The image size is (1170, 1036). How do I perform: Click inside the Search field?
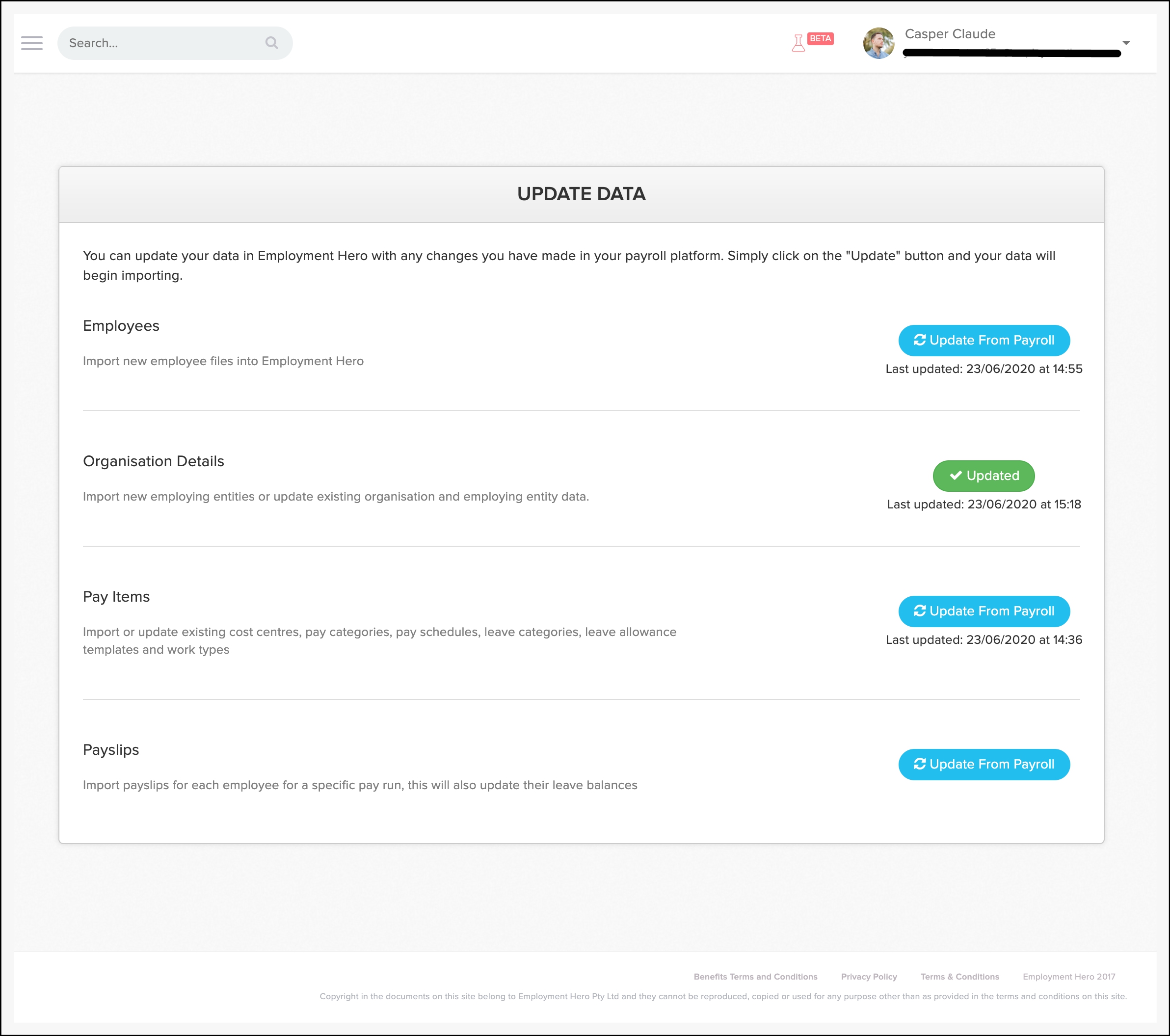pyautogui.click(x=160, y=43)
